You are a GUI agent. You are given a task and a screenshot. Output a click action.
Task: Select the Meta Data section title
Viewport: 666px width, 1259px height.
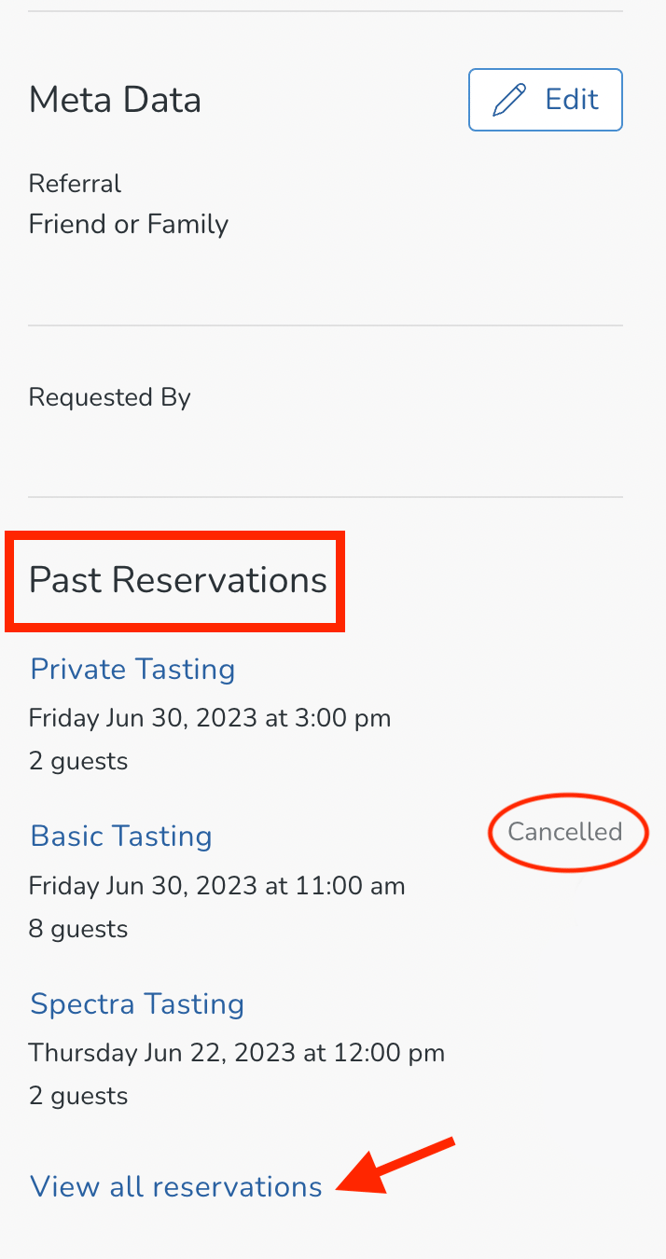(114, 99)
